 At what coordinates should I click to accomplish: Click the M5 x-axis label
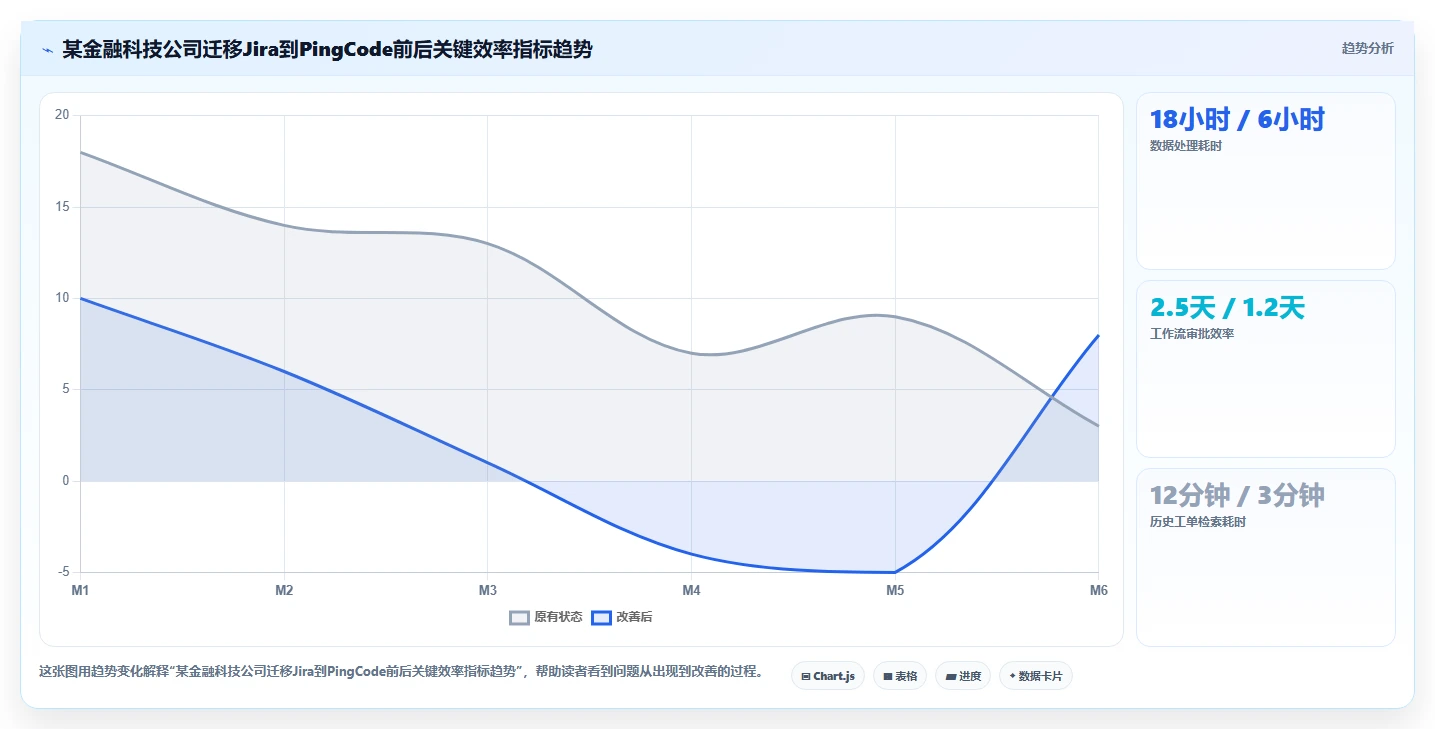click(895, 590)
